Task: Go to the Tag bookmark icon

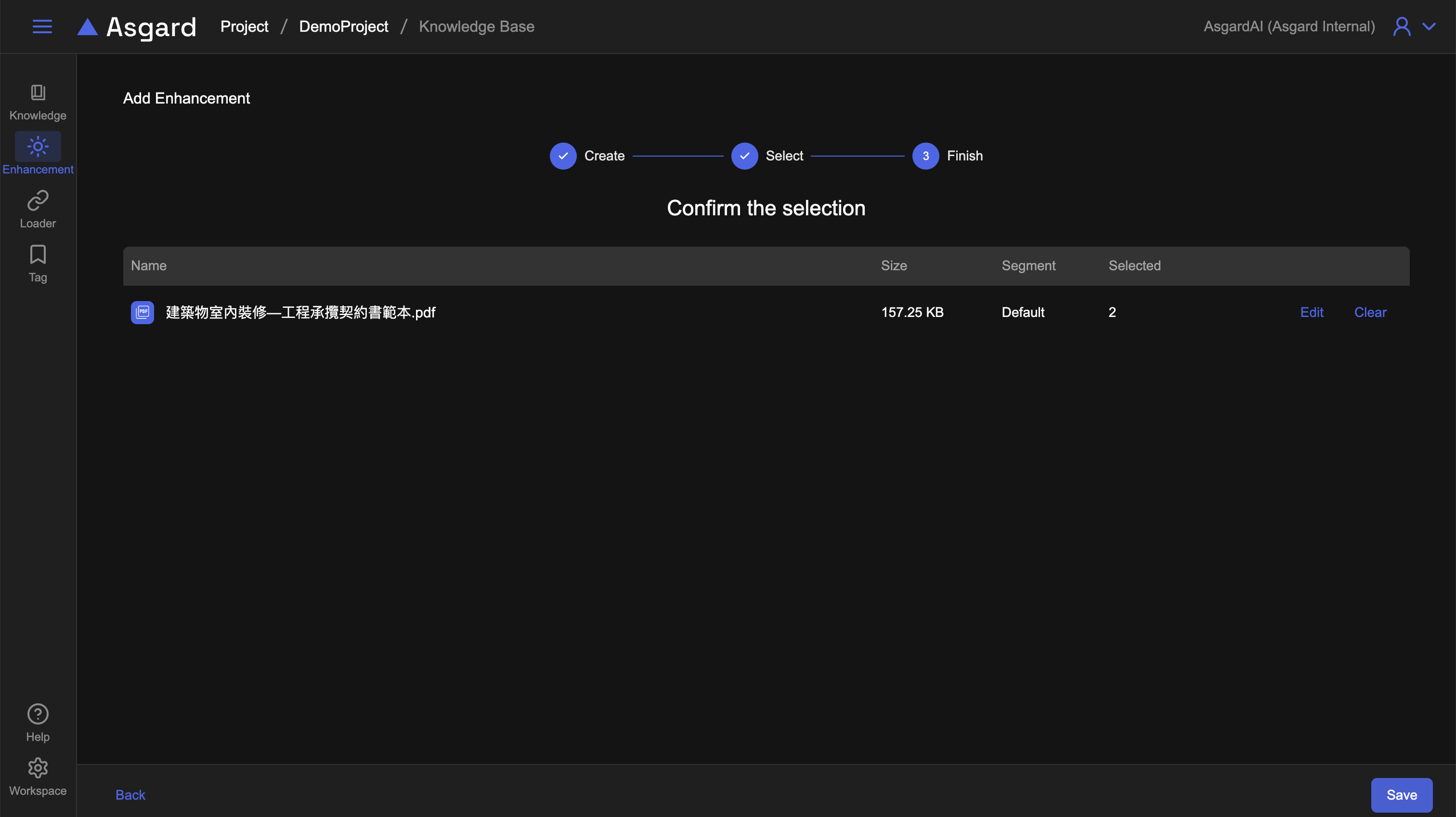Action: (x=38, y=255)
